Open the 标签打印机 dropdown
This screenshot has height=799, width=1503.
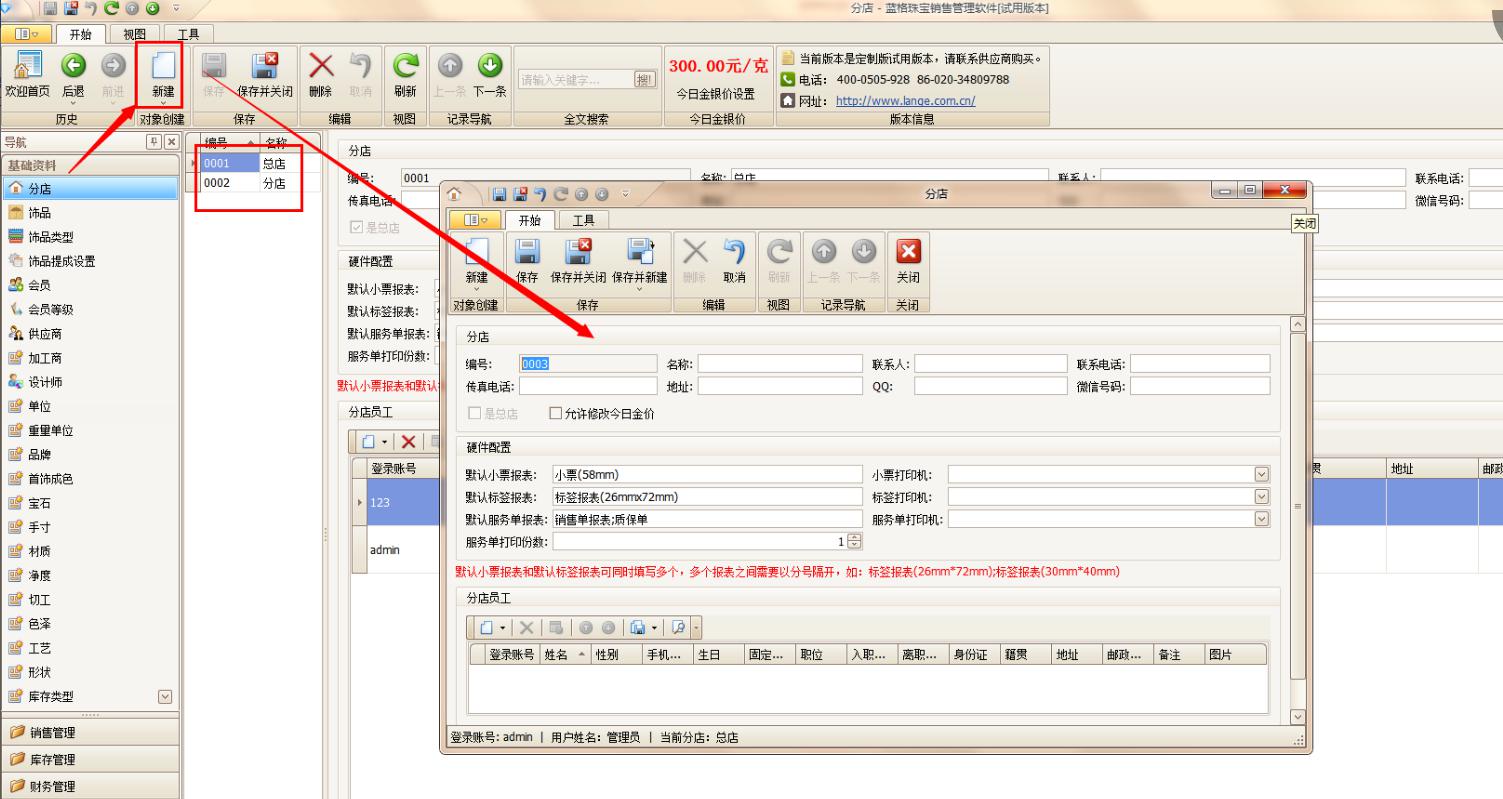[x=1261, y=497]
